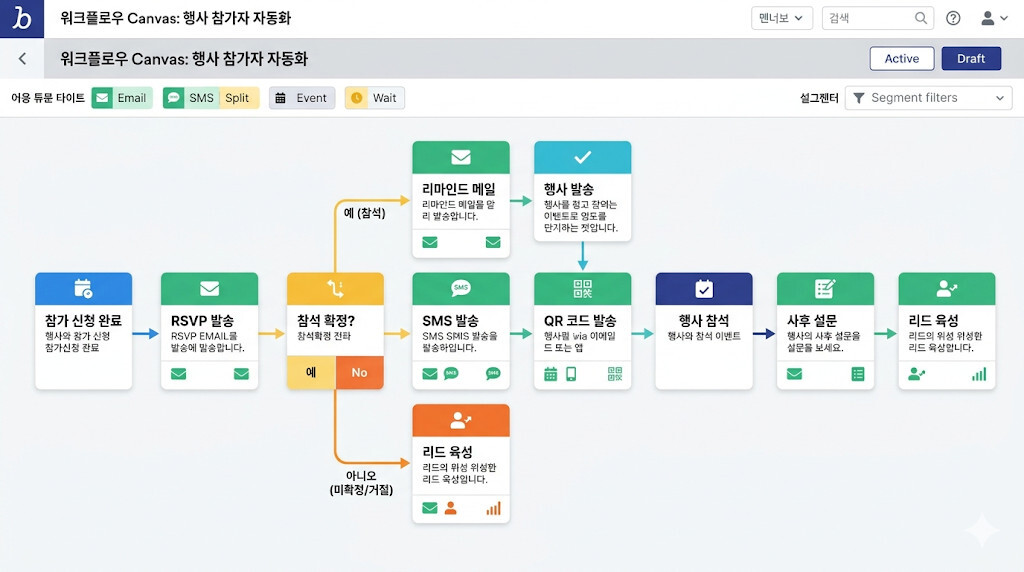Viewport: 1024px width, 572px height.
Task: Click the 설그센터 label near filters
Action: [819, 98]
